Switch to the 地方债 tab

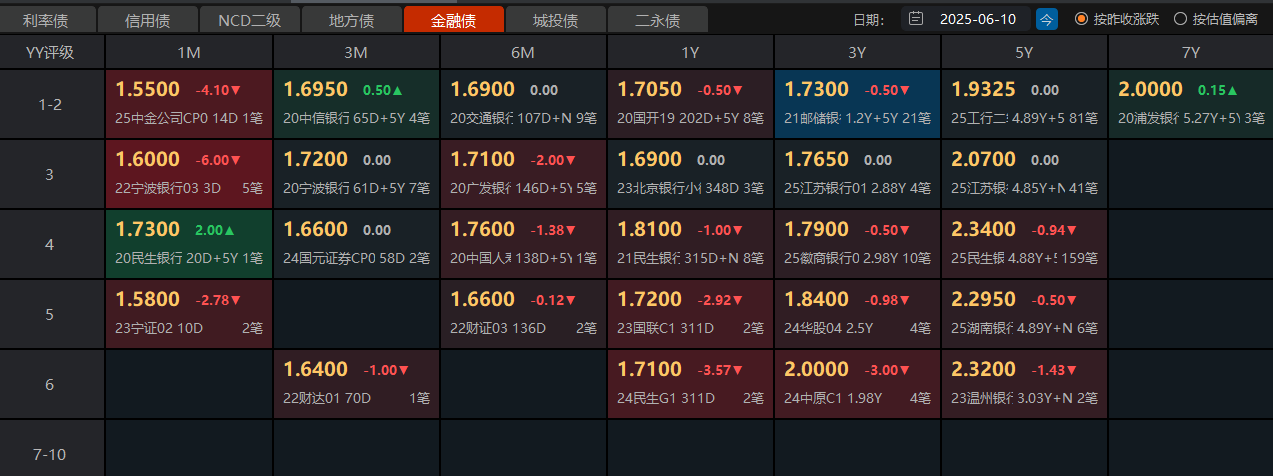(352, 20)
